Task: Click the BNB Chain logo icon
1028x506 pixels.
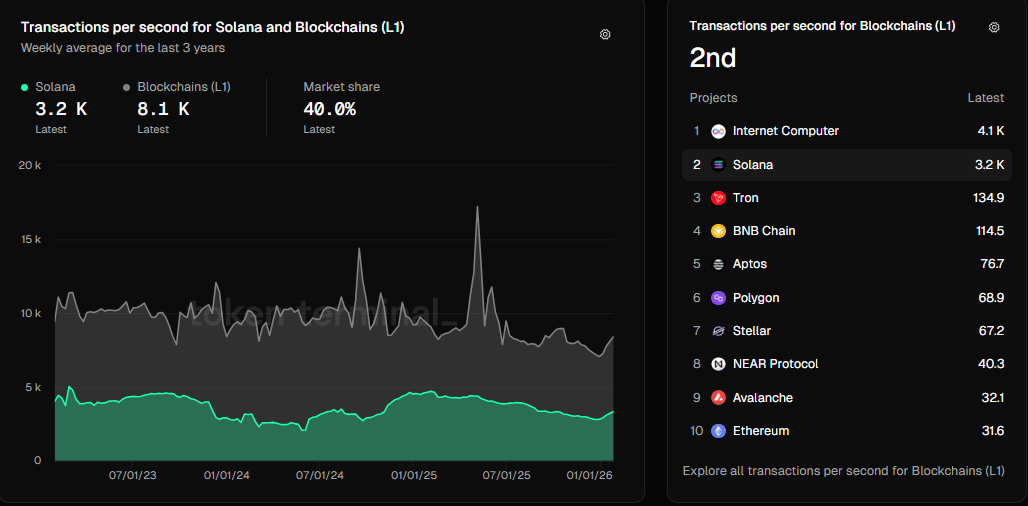Action: coord(718,231)
